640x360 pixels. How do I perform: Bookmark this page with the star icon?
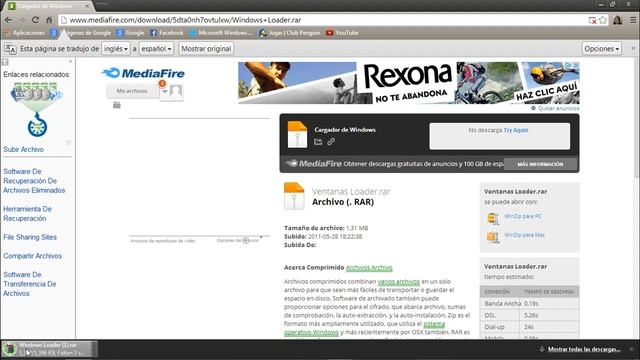pos(603,20)
